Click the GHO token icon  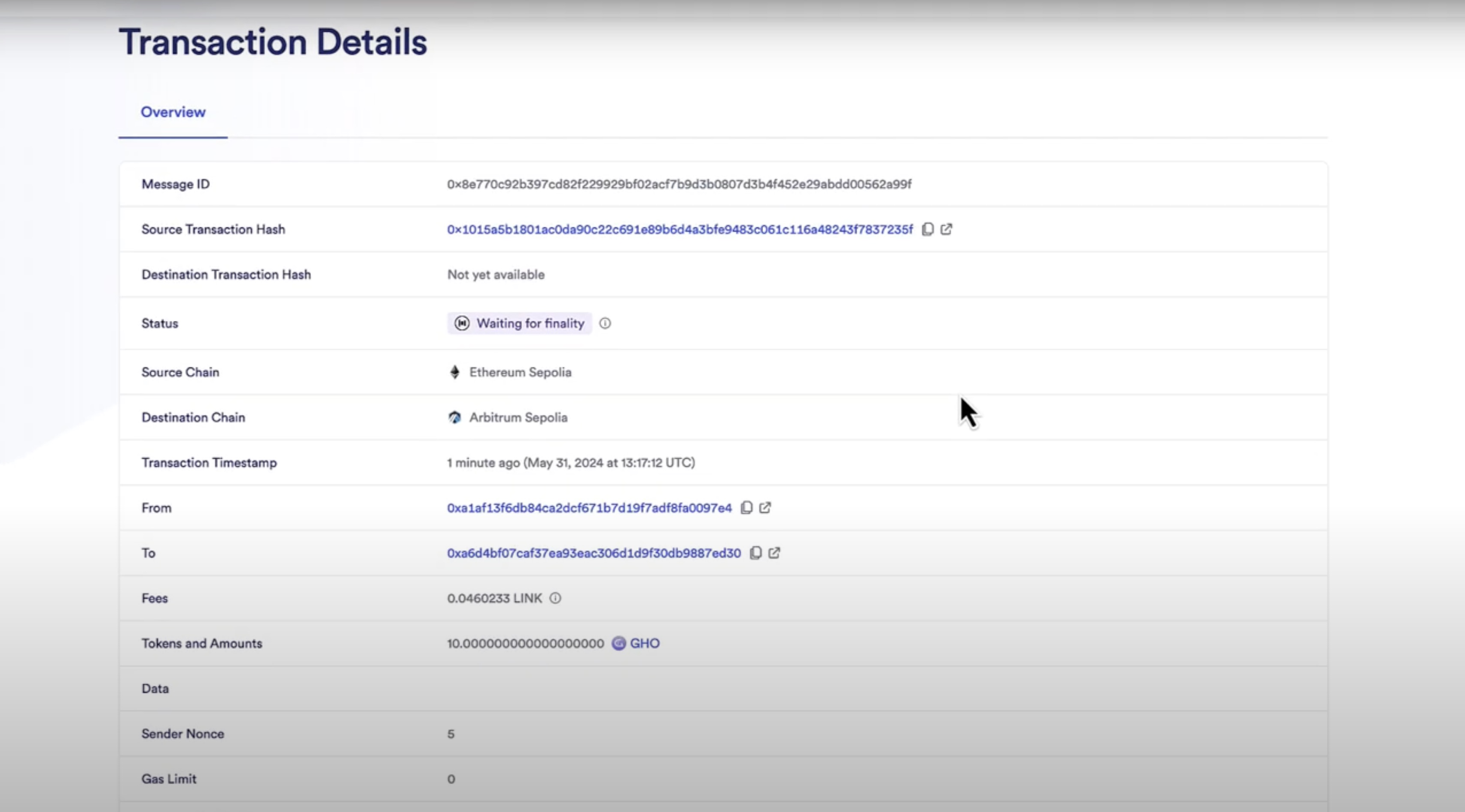tap(619, 644)
